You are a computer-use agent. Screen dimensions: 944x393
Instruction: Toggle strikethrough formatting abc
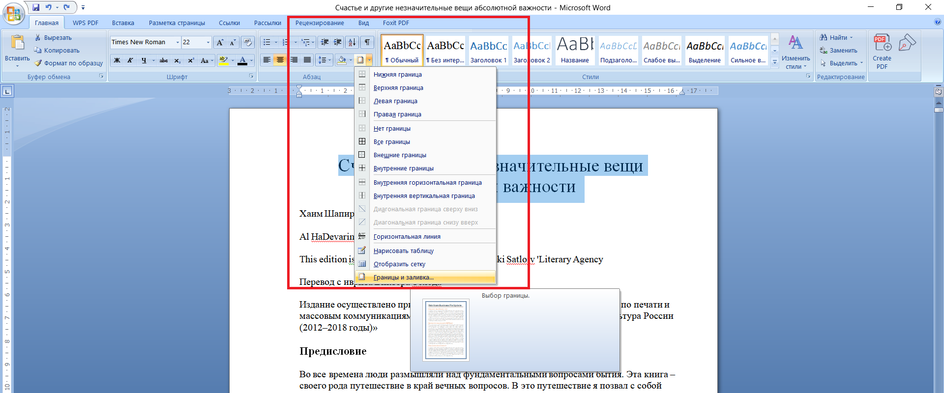coord(163,60)
